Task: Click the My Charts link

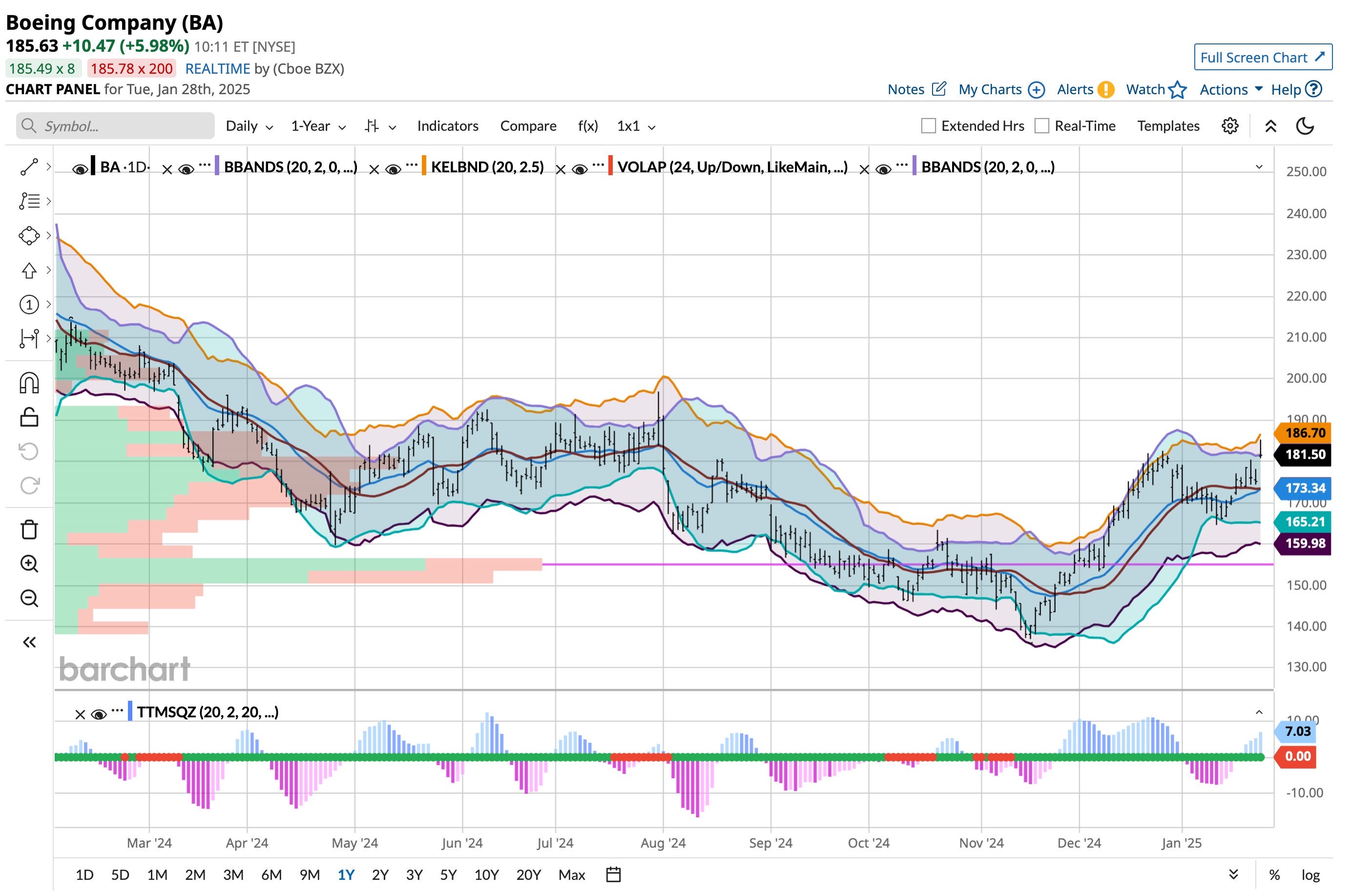Action: 990,90
